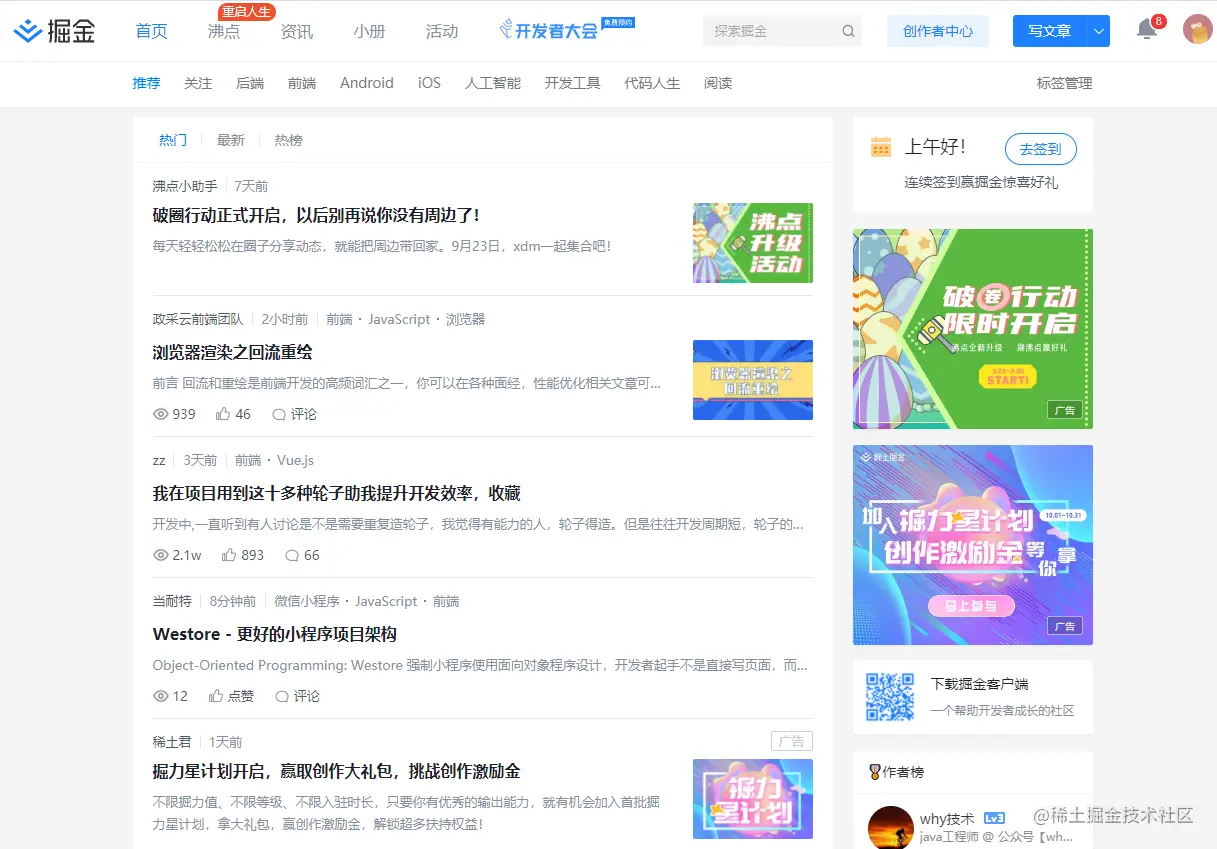The image size is (1217, 849).
Task: Click the Juejin logo
Action: (x=54, y=31)
